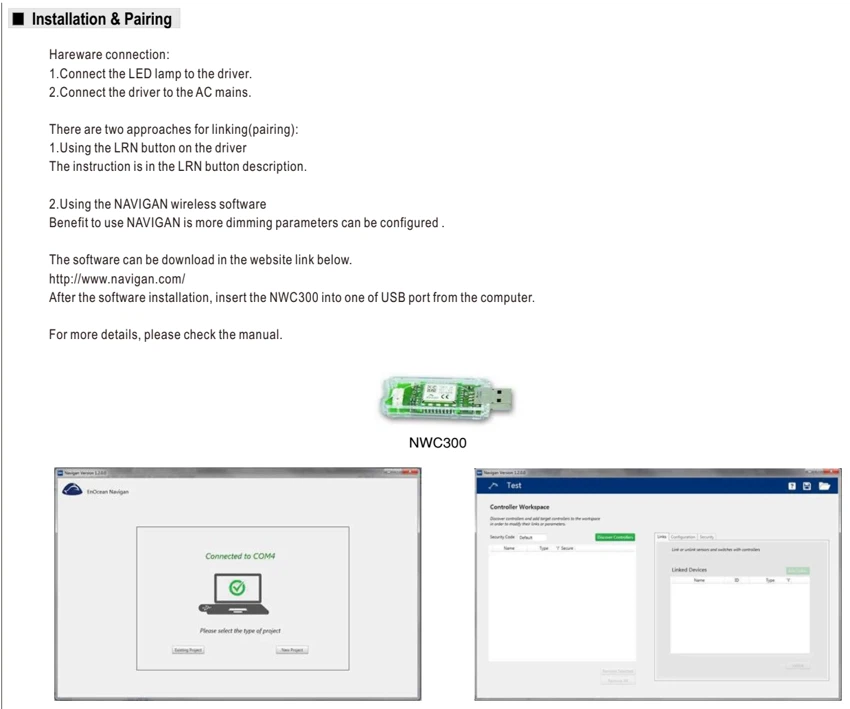The height and width of the screenshot is (709, 850).
Task: Click the Name column in the controller list
Action: (509, 549)
